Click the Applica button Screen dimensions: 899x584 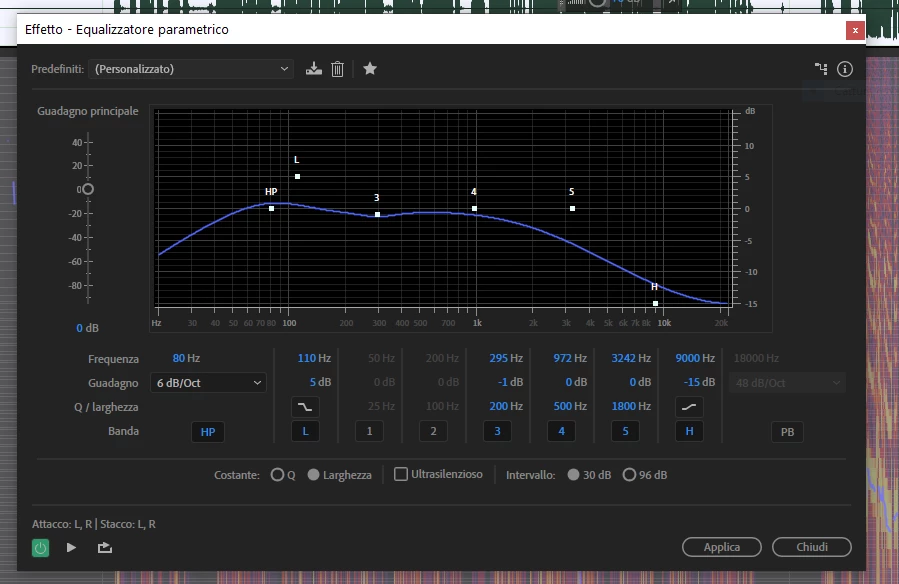click(x=722, y=547)
